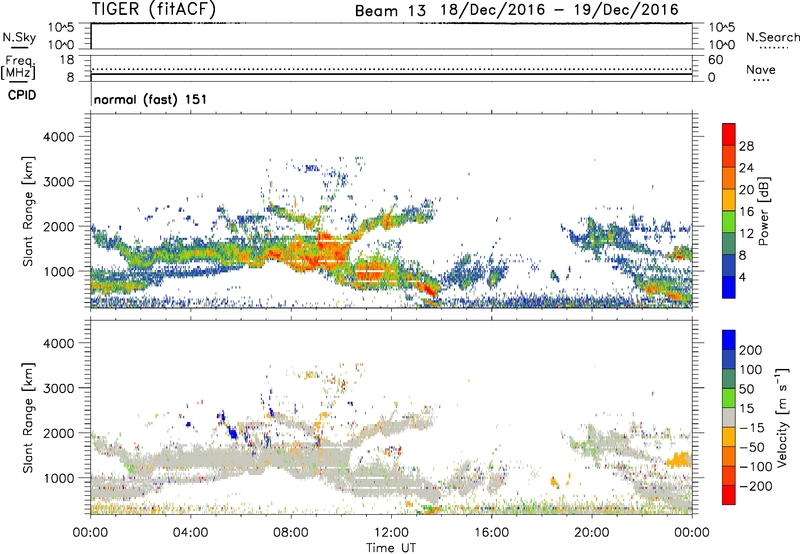The width and height of the screenshot is (800, 554).
Task: Click the "-50" velocity color bar label
Action: coord(752,447)
